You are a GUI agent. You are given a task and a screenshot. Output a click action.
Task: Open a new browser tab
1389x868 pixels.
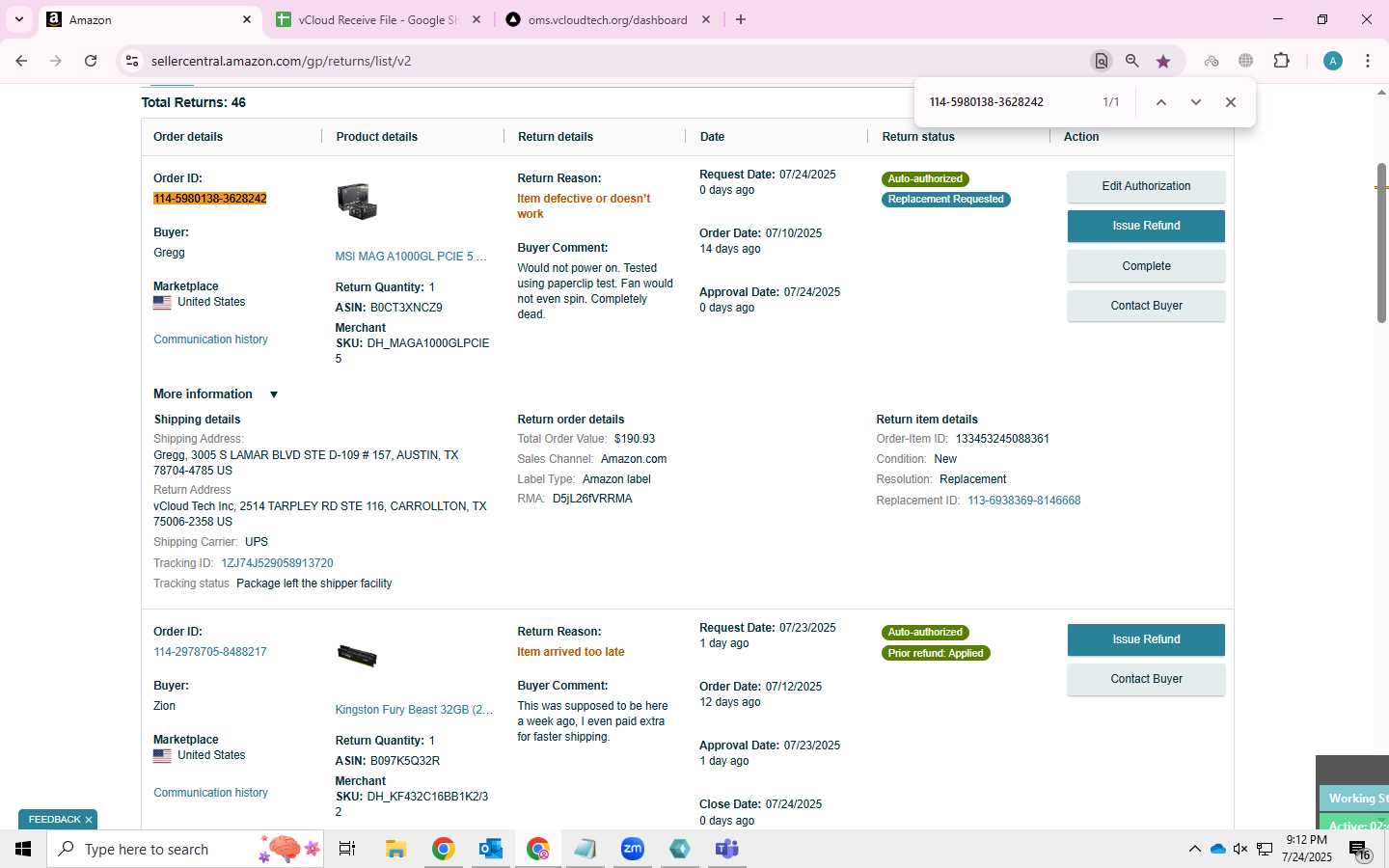coord(741,19)
